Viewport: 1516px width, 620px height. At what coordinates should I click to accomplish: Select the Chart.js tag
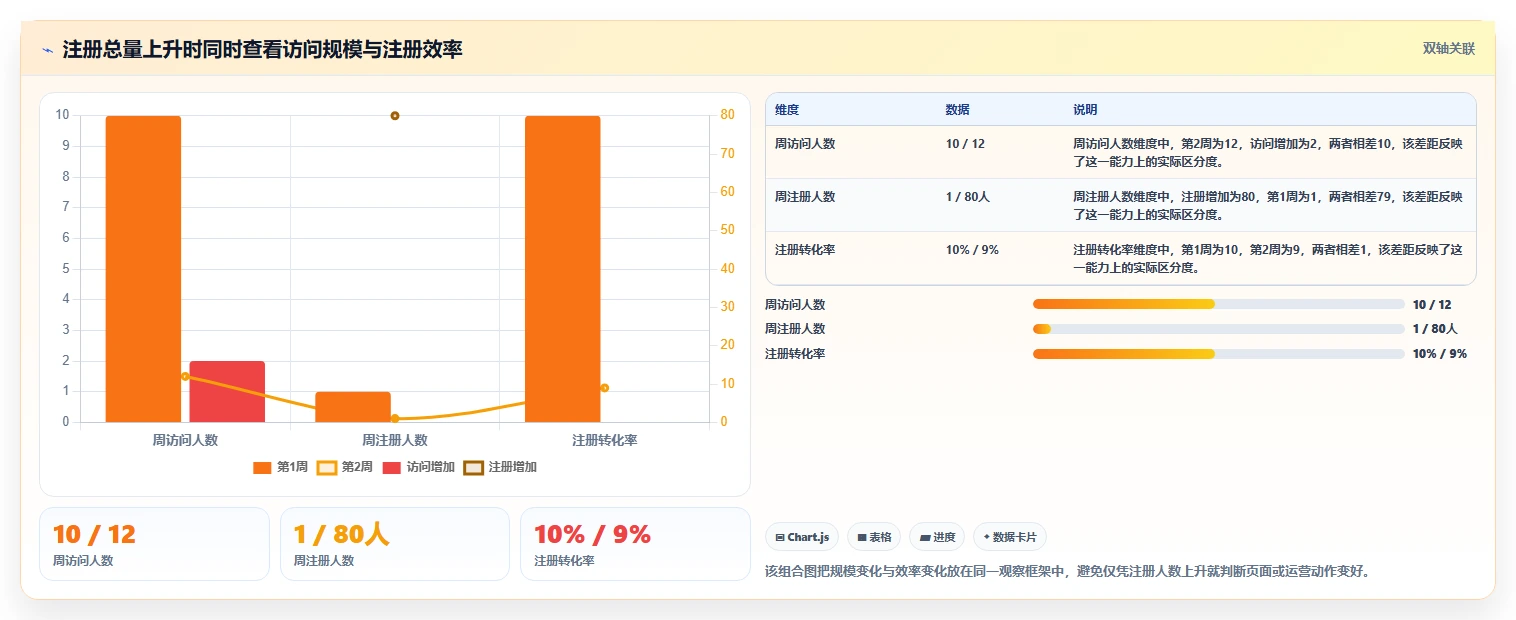(x=802, y=537)
